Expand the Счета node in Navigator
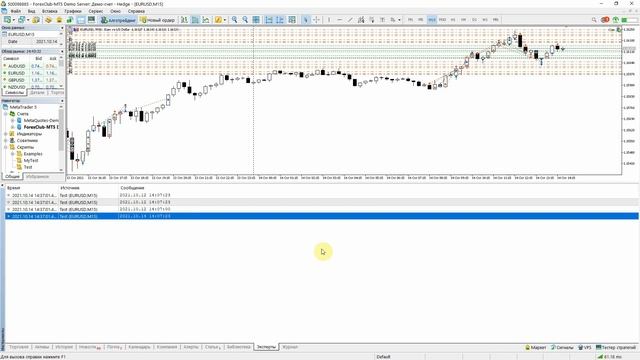Image resolution: width=640 pixels, height=360 pixels. click(6, 114)
